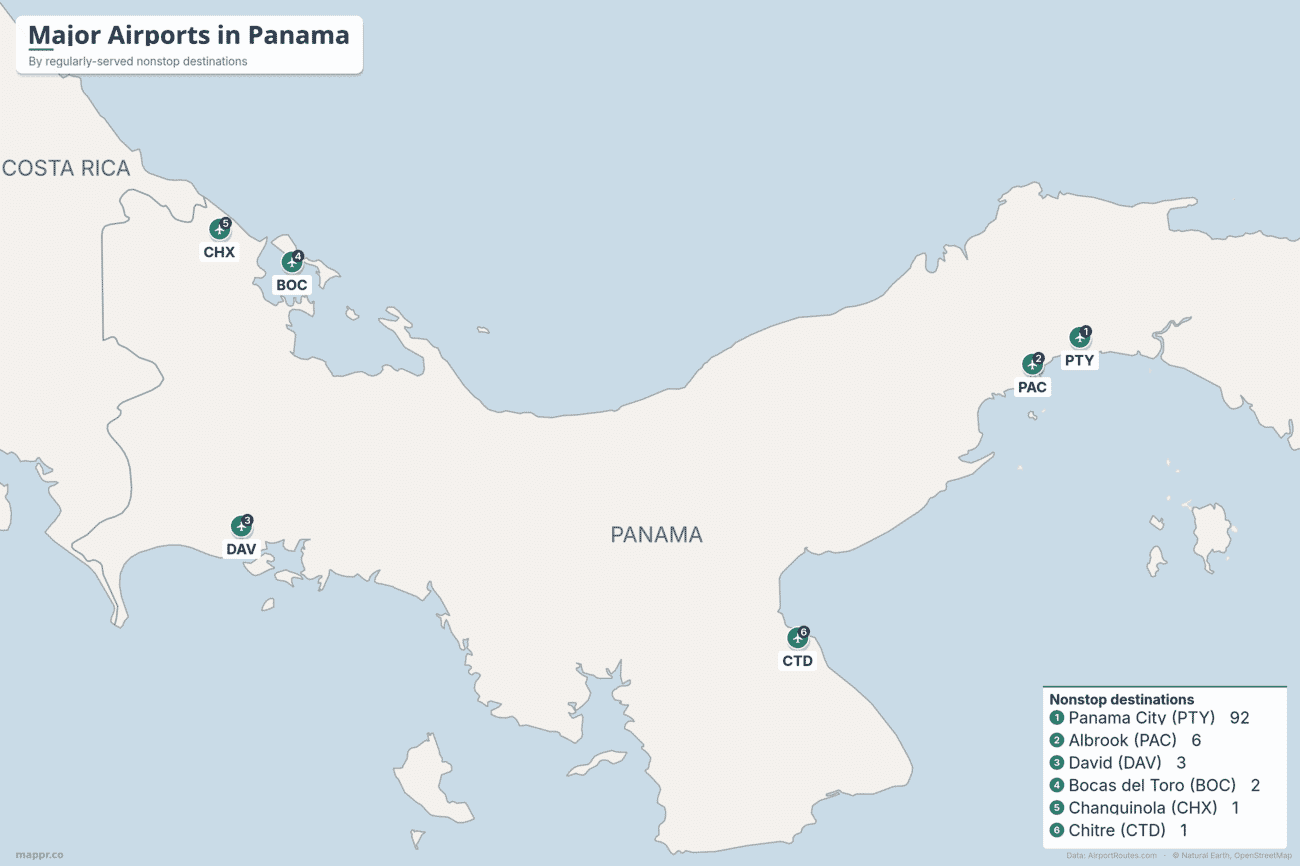Click the Natural Earth, OpenStreetMap attribution
The image size is (1300, 866).
(1232, 855)
